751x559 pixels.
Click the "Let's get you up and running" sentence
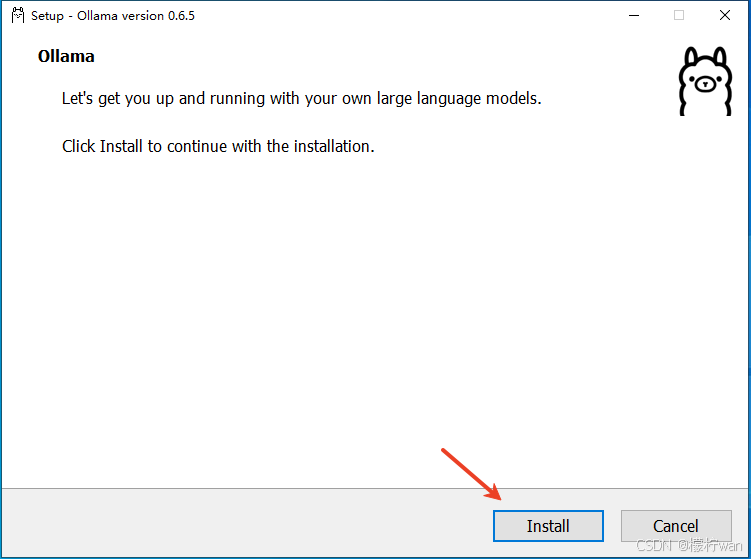(302, 99)
